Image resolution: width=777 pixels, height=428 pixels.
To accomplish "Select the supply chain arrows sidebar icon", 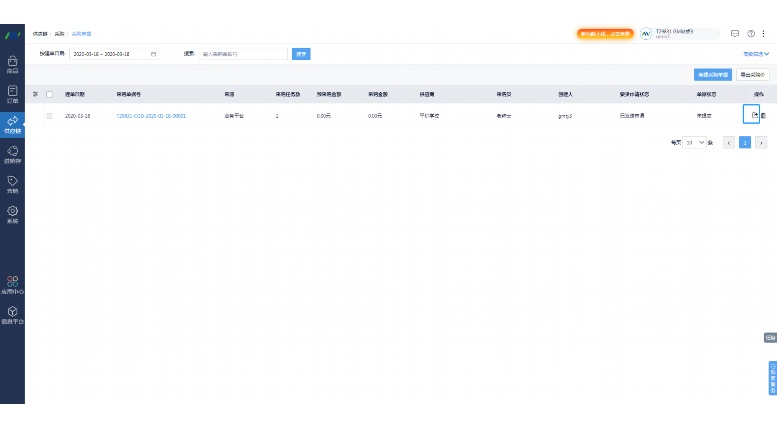I will pyautogui.click(x=12, y=124).
